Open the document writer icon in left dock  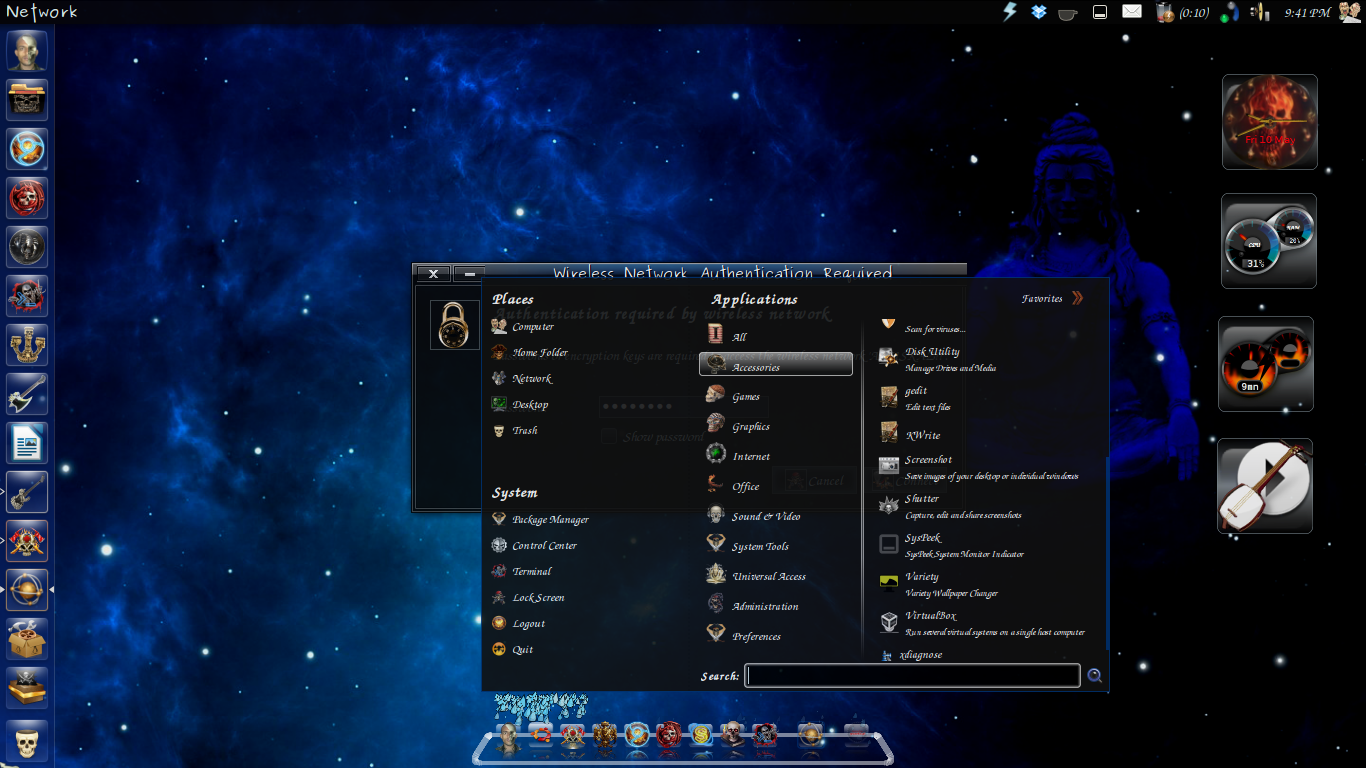pyautogui.click(x=27, y=442)
